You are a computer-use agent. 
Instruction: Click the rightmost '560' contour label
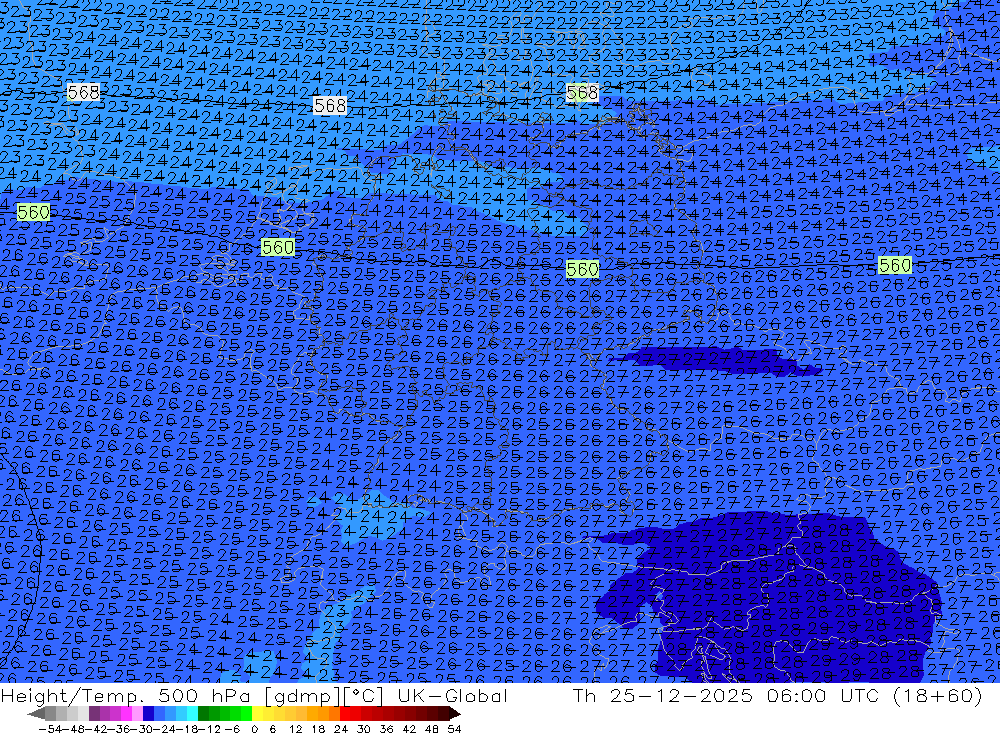coord(895,265)
